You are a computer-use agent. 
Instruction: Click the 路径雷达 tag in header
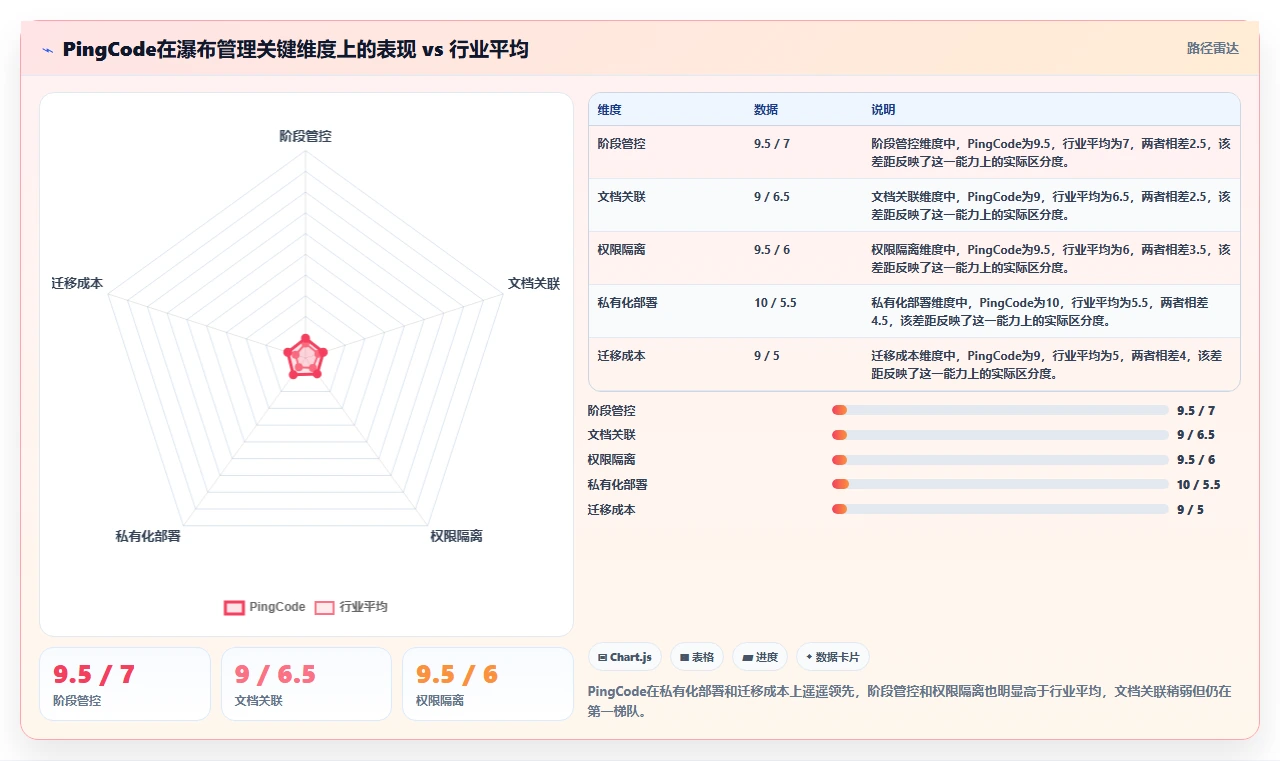click(1212, 48)
